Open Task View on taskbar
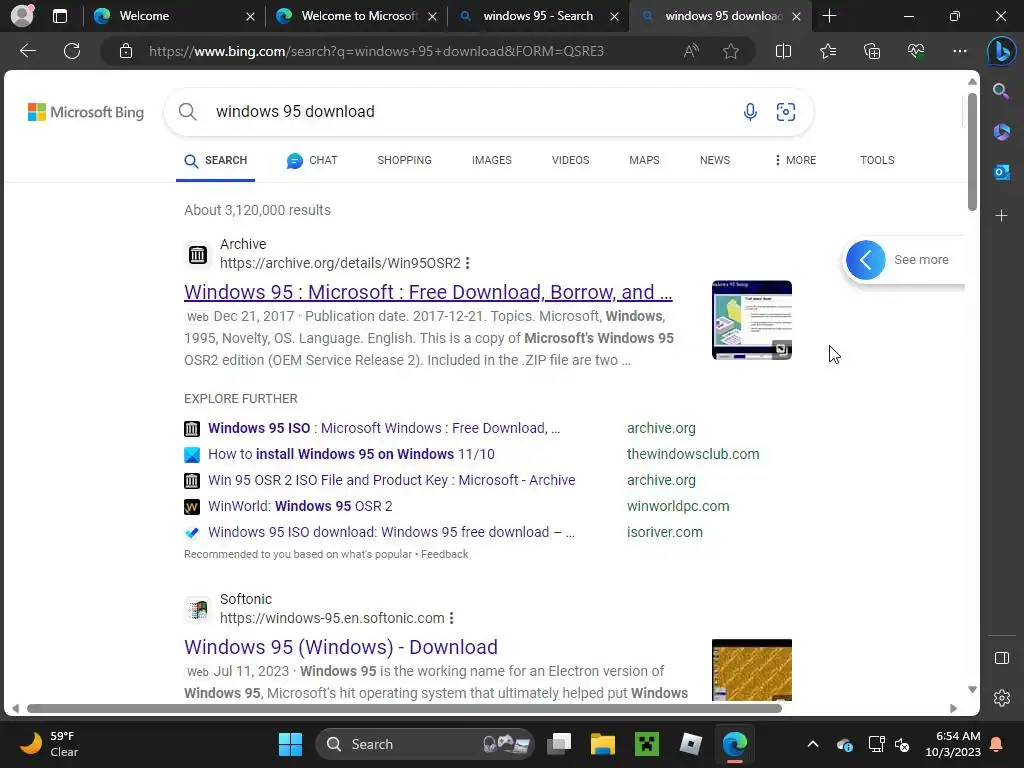The width and height of the screenshot is (1024, 768). tap(559, 744)
